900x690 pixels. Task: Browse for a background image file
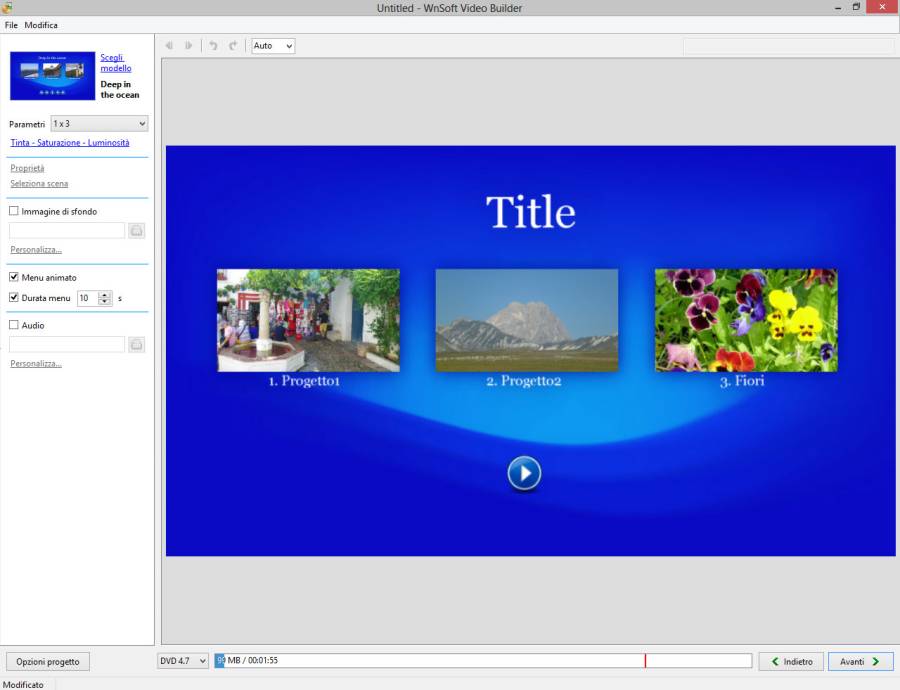click(137, 231)
